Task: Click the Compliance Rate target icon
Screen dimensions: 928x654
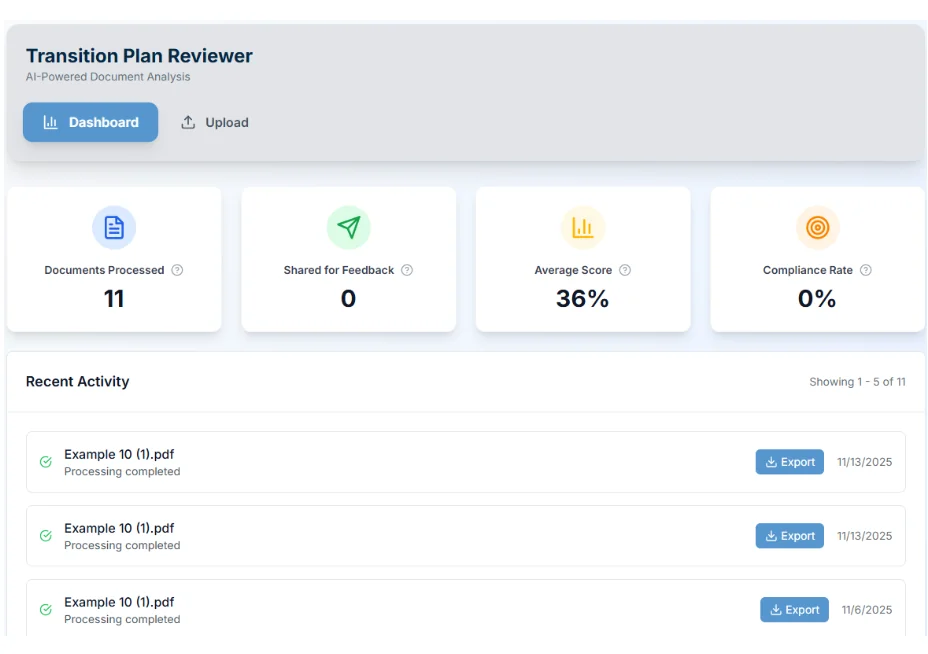Action: (x=817, y=227)
